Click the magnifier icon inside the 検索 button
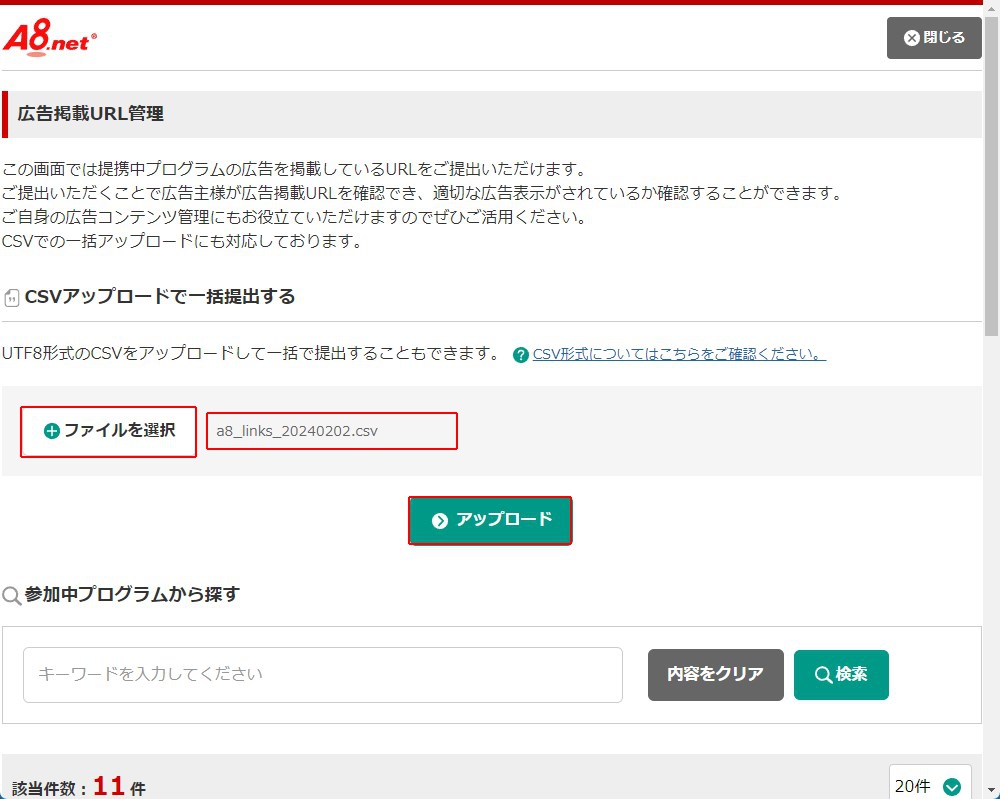The width and height of the screenshot is (1000, 799). (823, 675)
